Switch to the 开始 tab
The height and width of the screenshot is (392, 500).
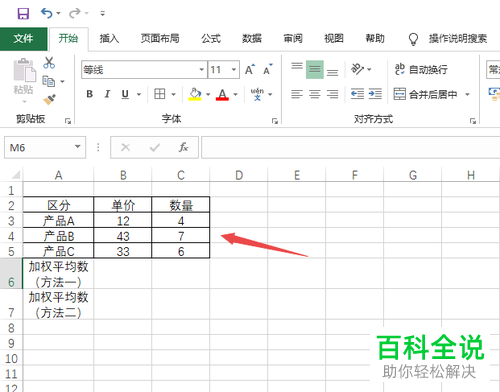pos(68,39)
